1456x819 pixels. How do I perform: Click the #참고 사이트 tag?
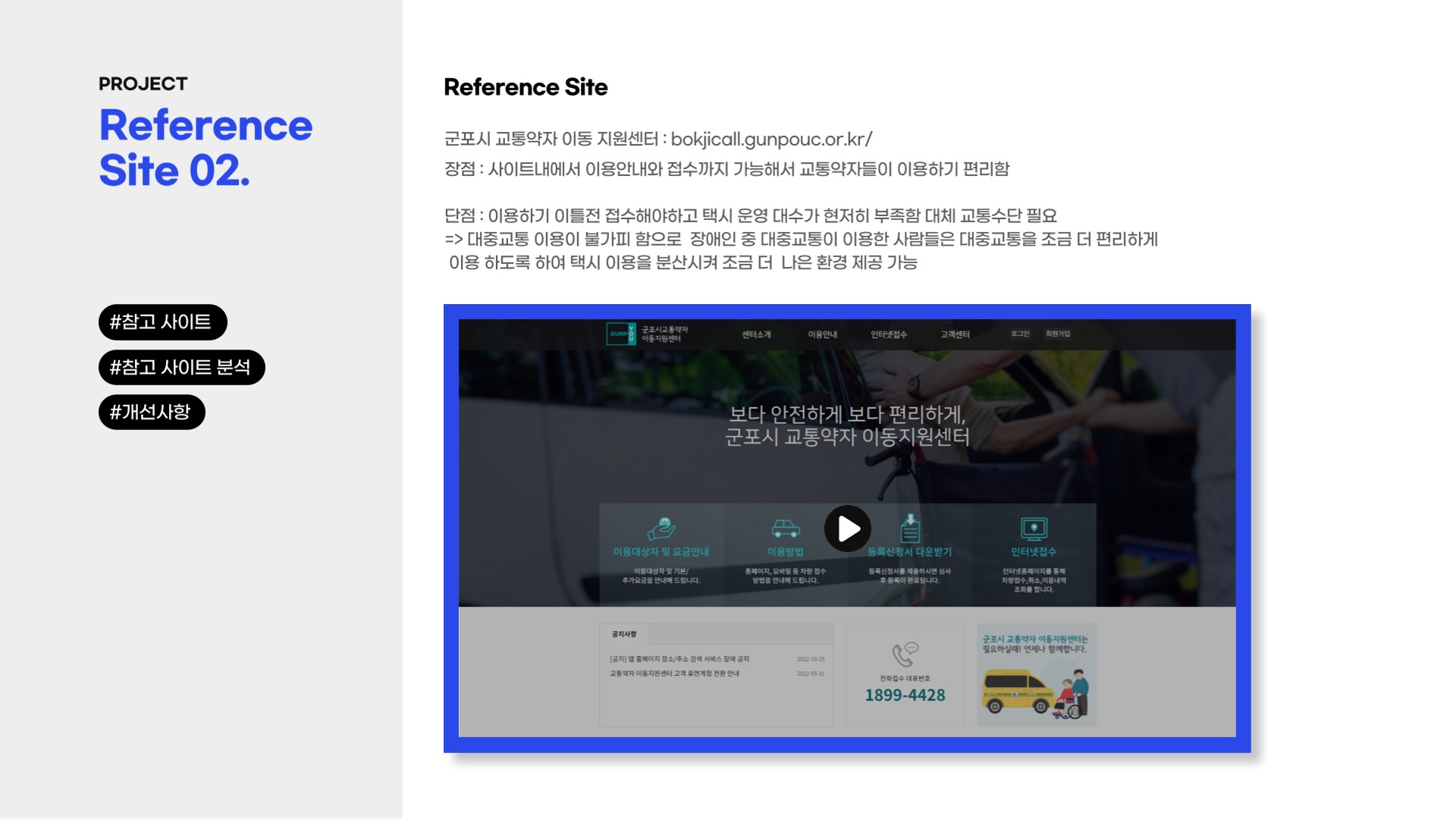[162, 322]
